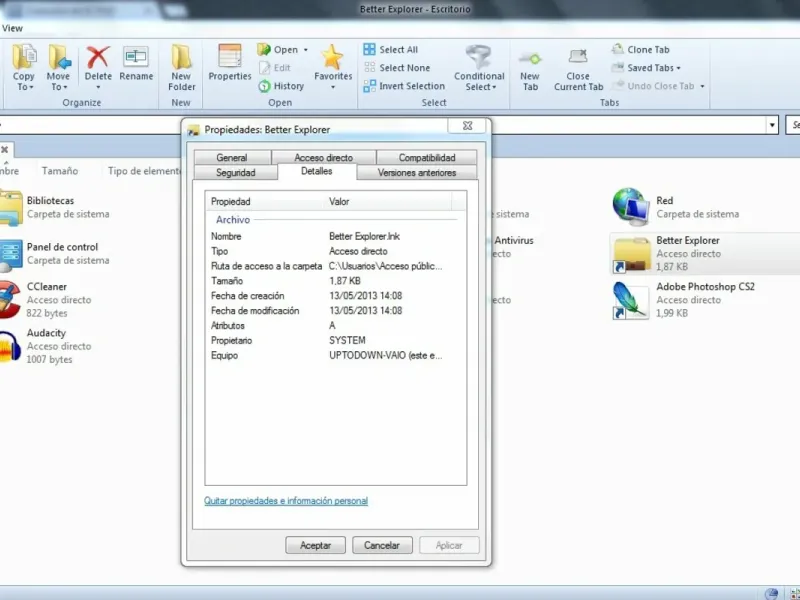800x600 pixels.
Task: Open the Compatibilidad tab
Action: [427, 158]
